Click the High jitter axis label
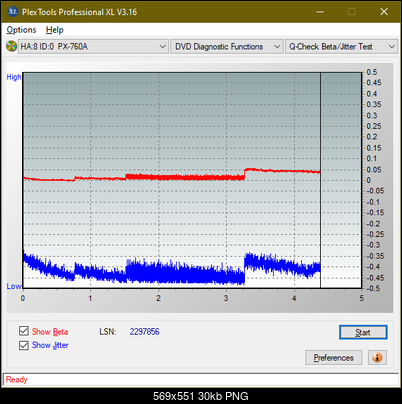The image size is (402, 404). (14, 77)
